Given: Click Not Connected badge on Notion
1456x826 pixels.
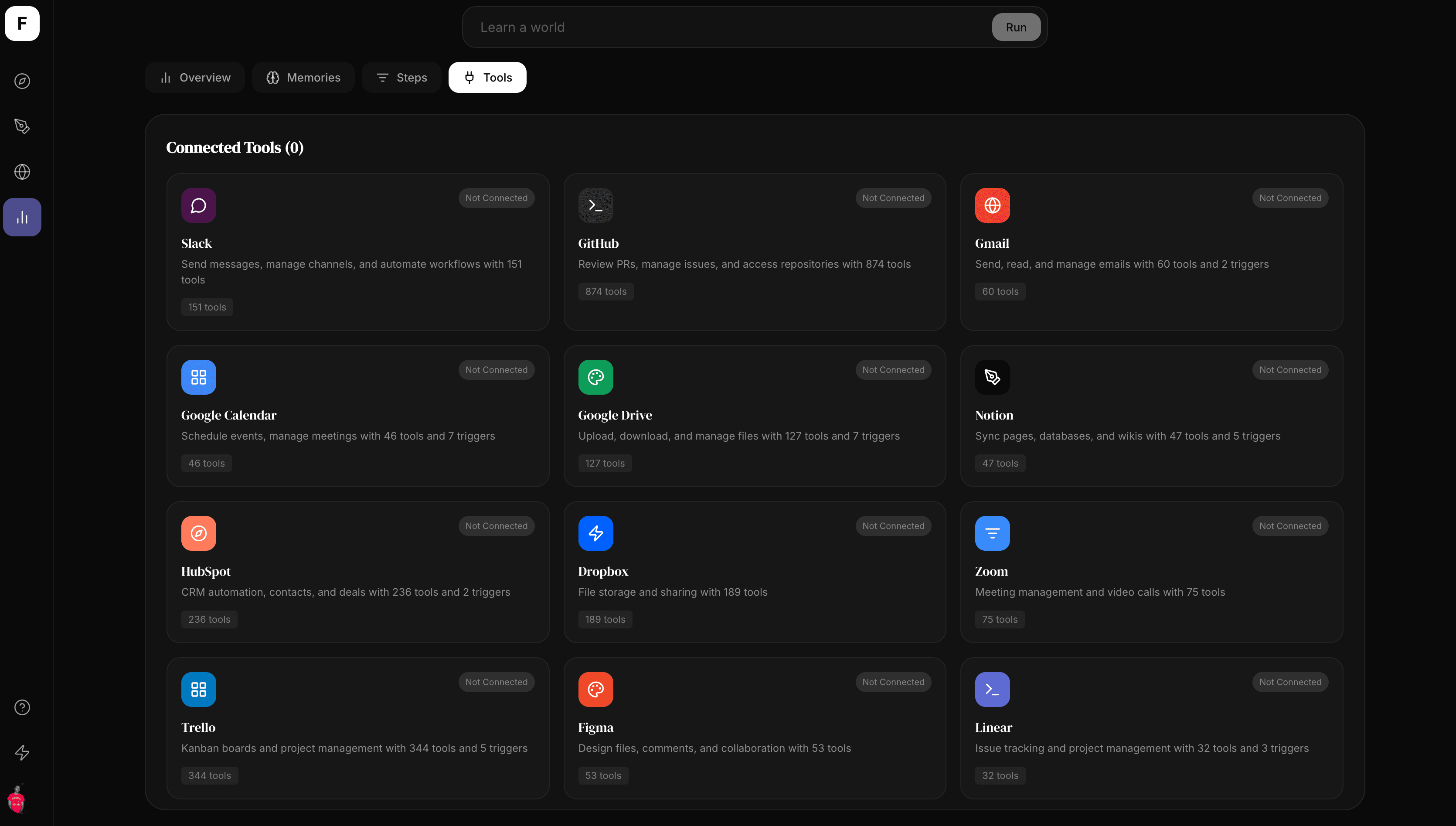Looking at the screenshot, I should point(1290,370).
